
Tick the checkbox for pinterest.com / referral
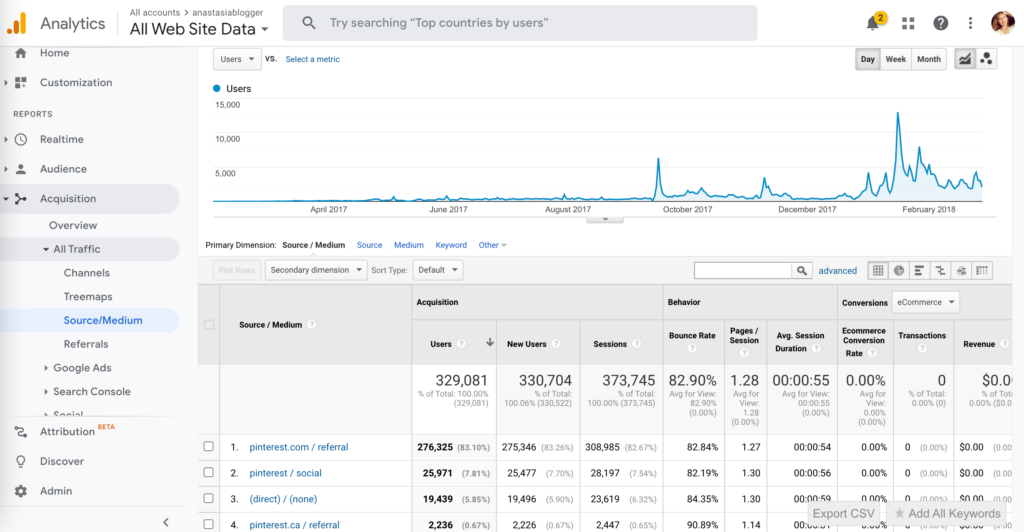point(208,446)
